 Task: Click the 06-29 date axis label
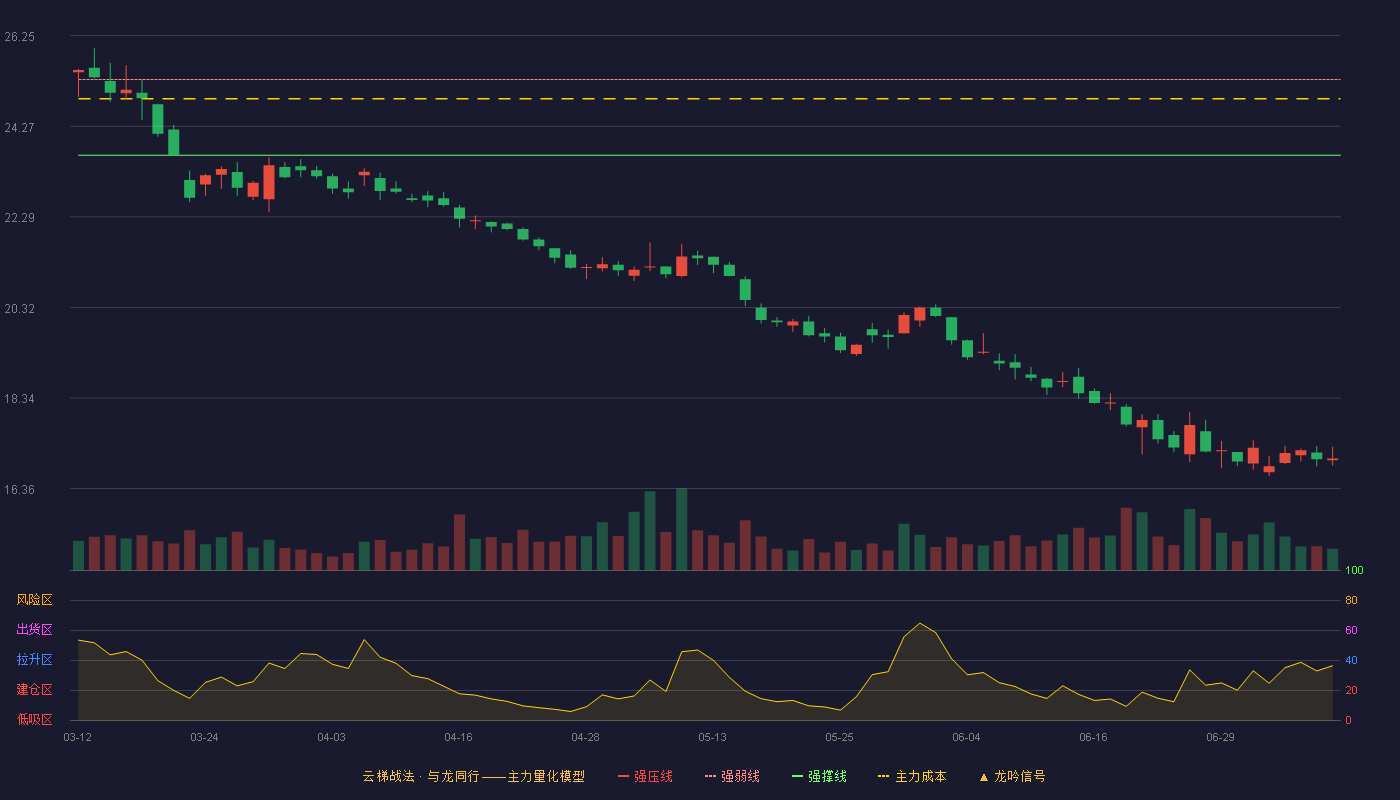[x=1220, y=737]
